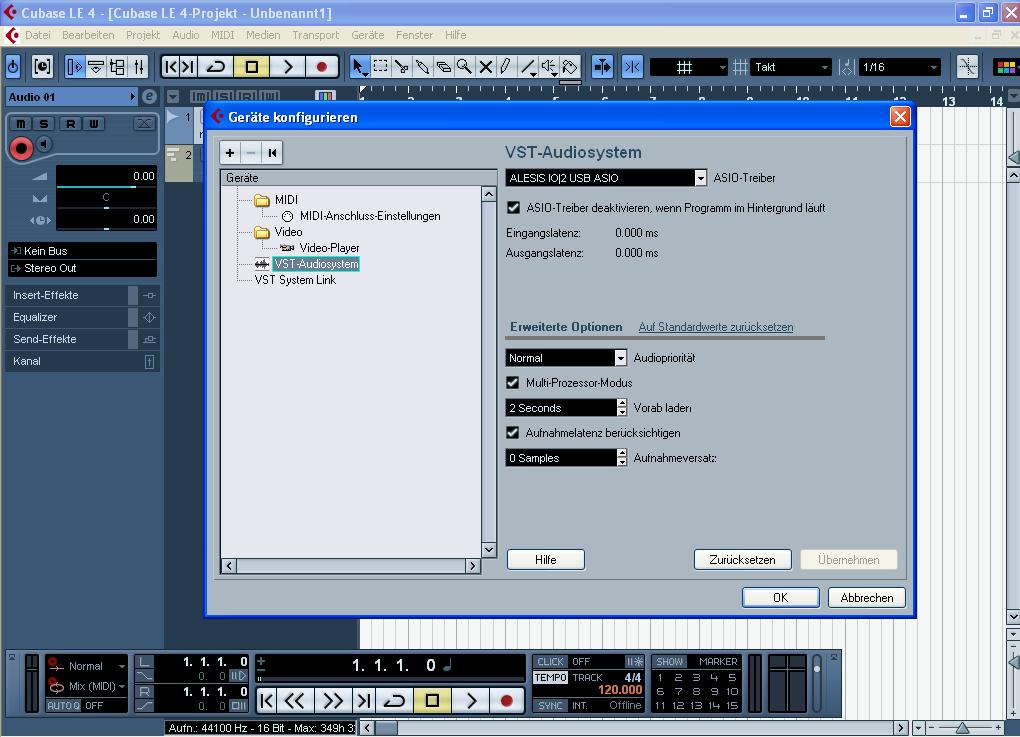Select the Range Selection tool

(x=381, y=66)
